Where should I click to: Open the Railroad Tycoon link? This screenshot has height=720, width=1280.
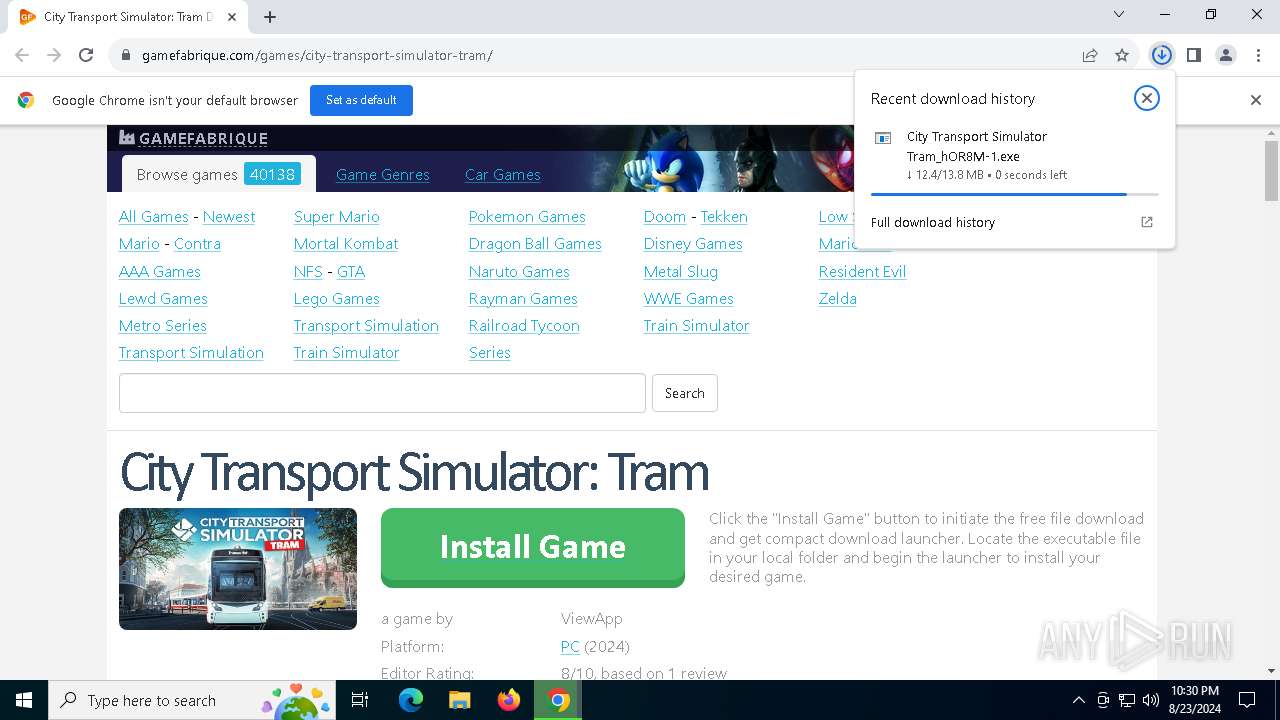[524, 325]
